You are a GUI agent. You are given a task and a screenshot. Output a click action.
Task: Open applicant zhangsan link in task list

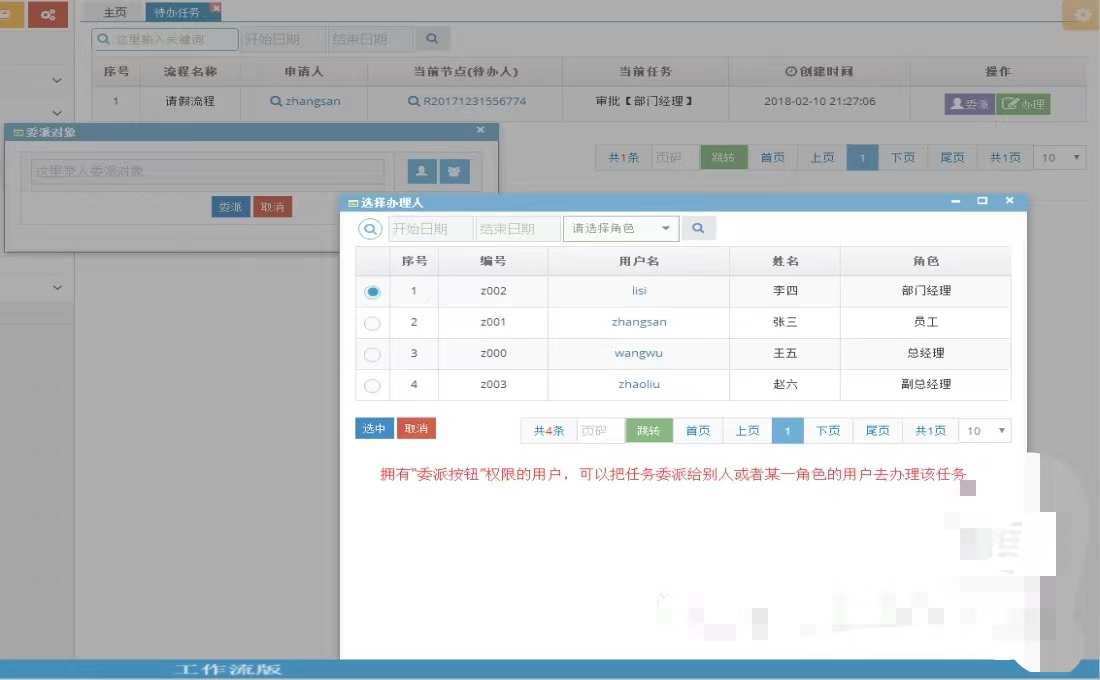tap(305, 101)
